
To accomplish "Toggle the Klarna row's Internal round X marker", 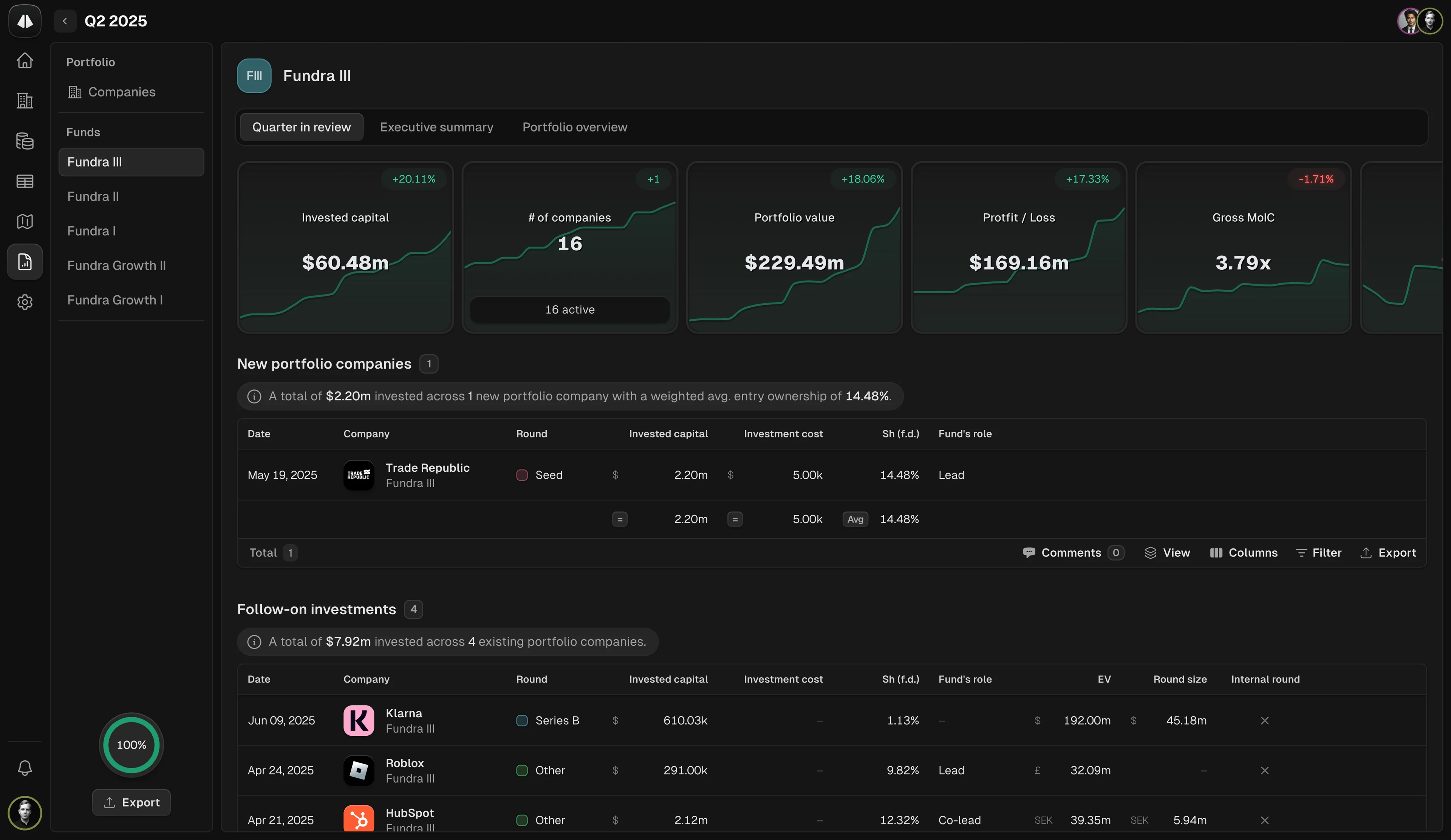I will coord(1264,720).
